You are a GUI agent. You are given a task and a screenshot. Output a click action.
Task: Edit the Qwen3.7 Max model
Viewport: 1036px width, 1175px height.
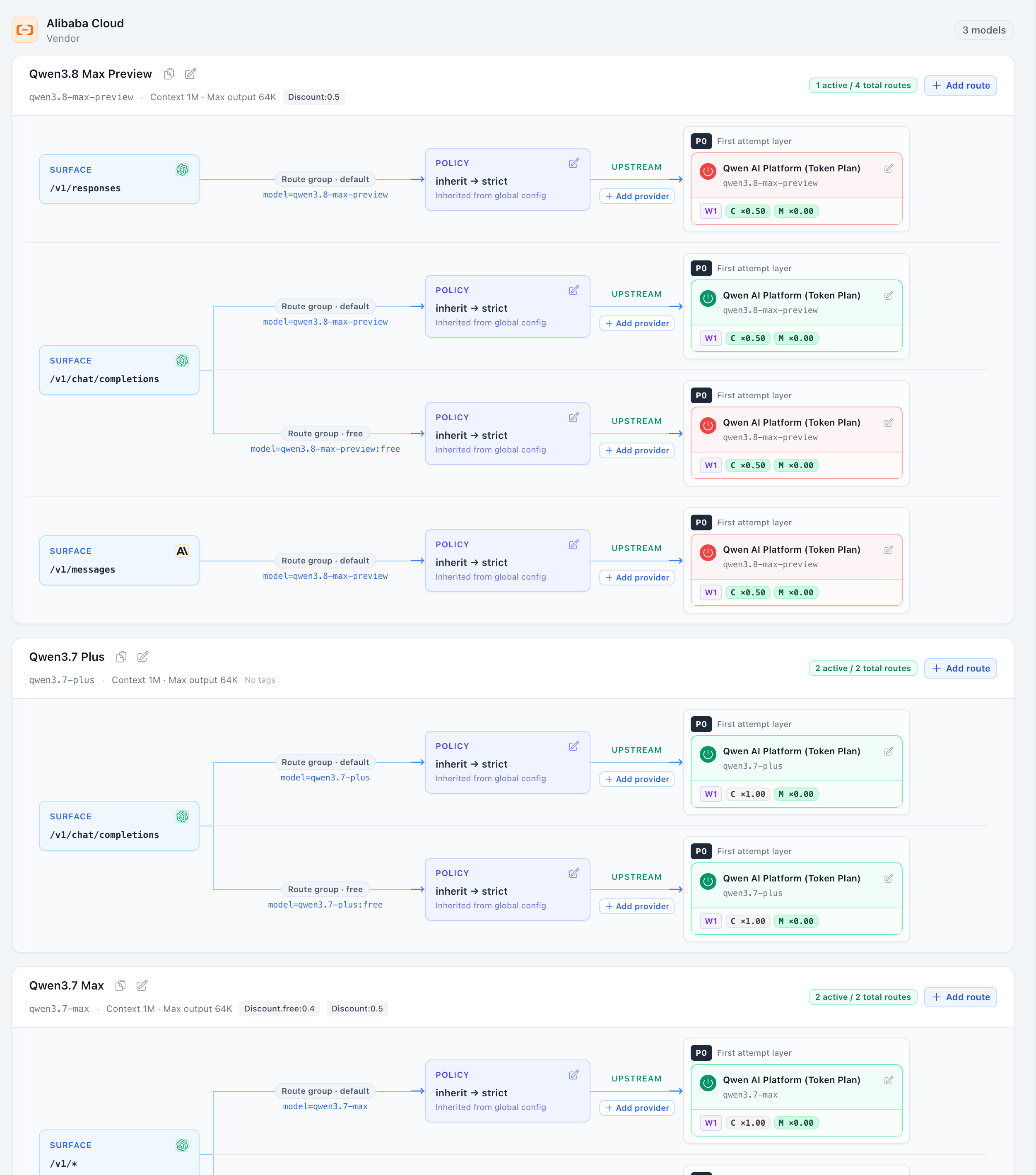pyautogui.click(x=142, y=985)
